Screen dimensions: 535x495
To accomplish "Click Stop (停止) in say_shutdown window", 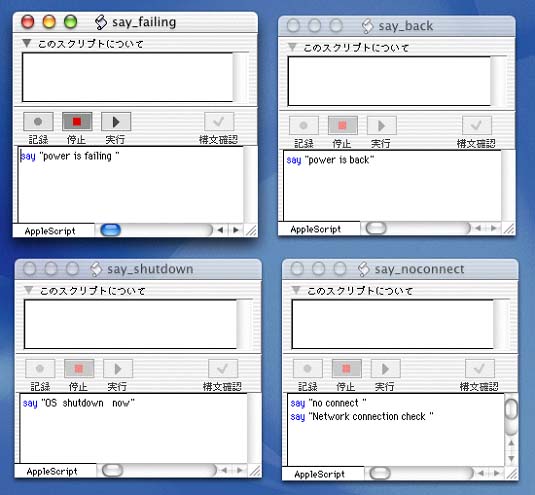I will 79,368.
